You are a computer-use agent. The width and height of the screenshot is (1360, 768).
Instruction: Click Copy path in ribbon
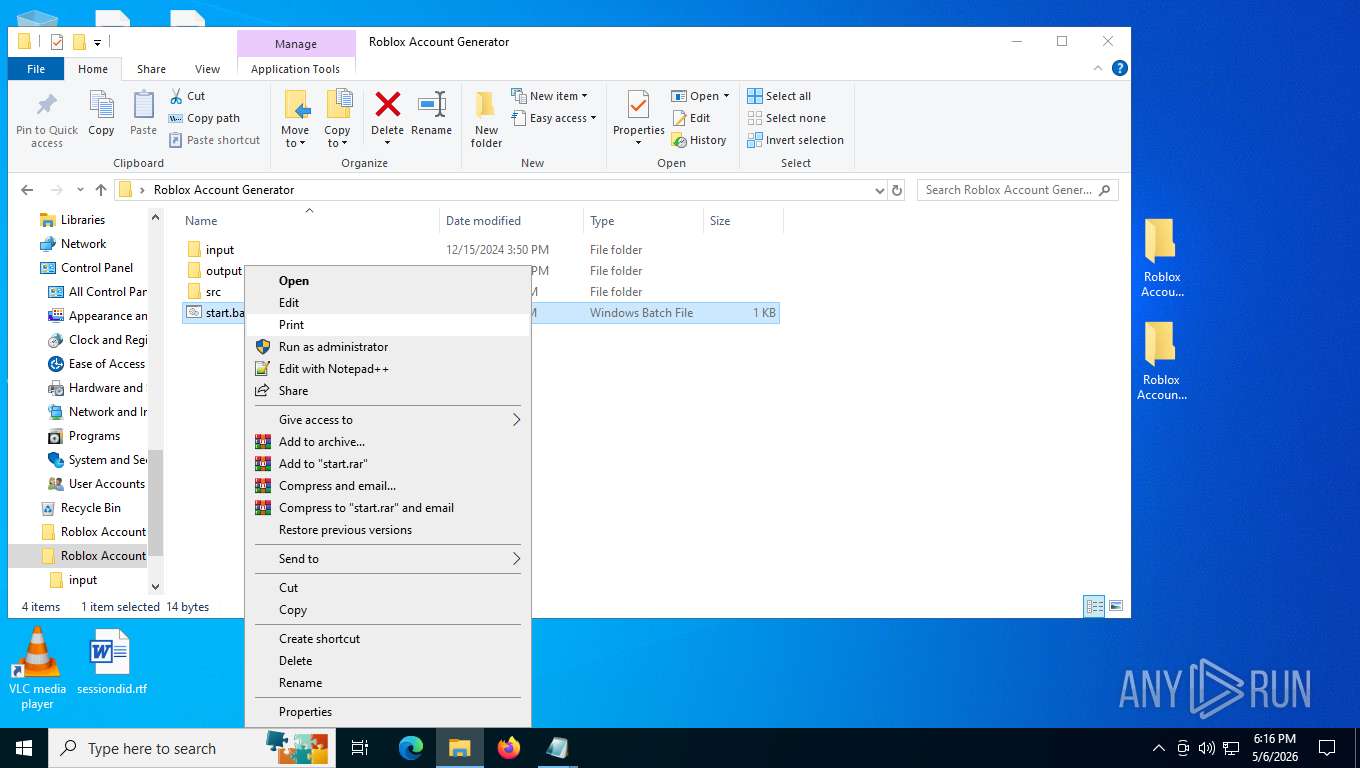point(204,118)
